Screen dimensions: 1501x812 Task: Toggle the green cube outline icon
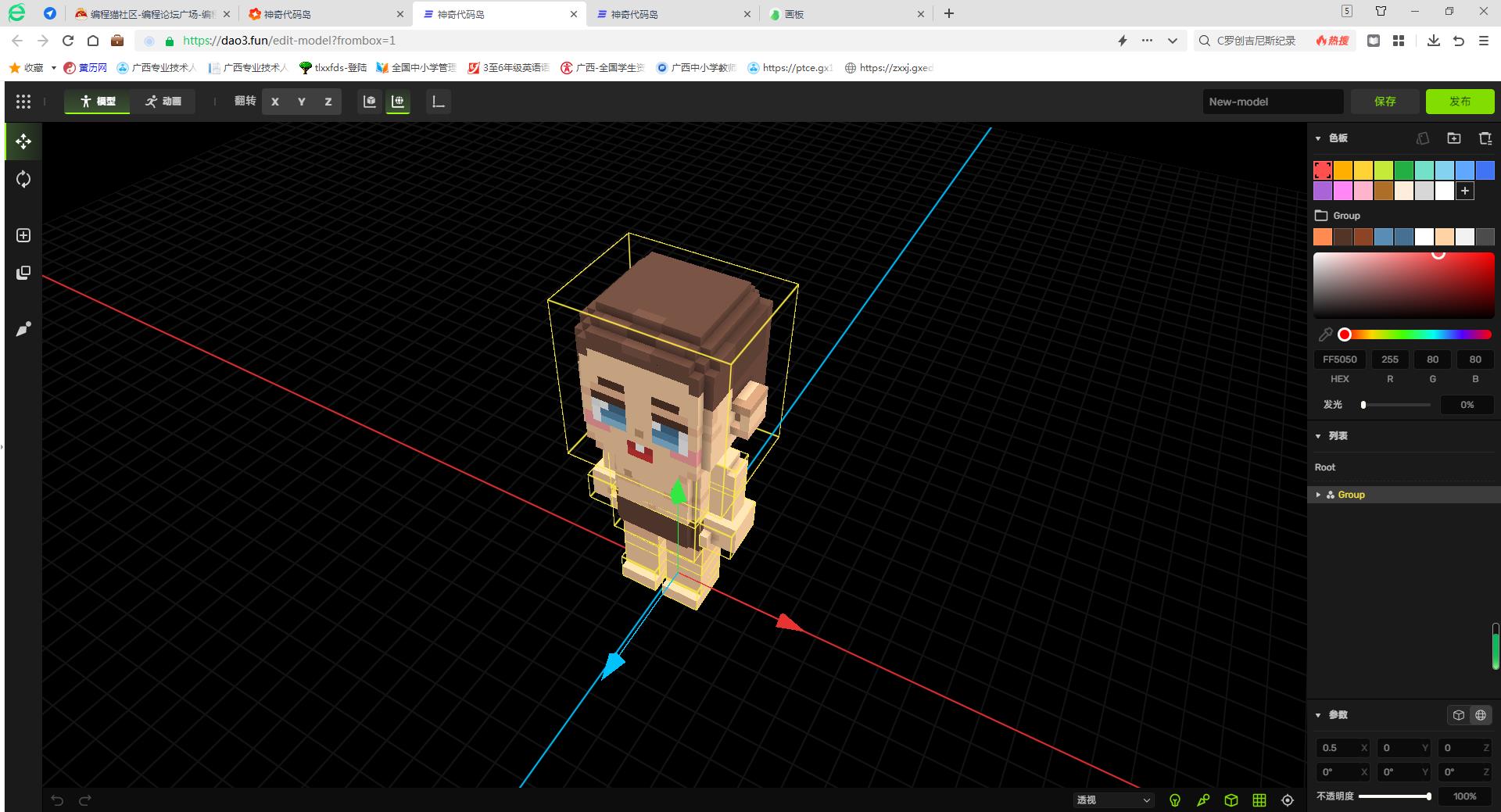click(1231, 800)
